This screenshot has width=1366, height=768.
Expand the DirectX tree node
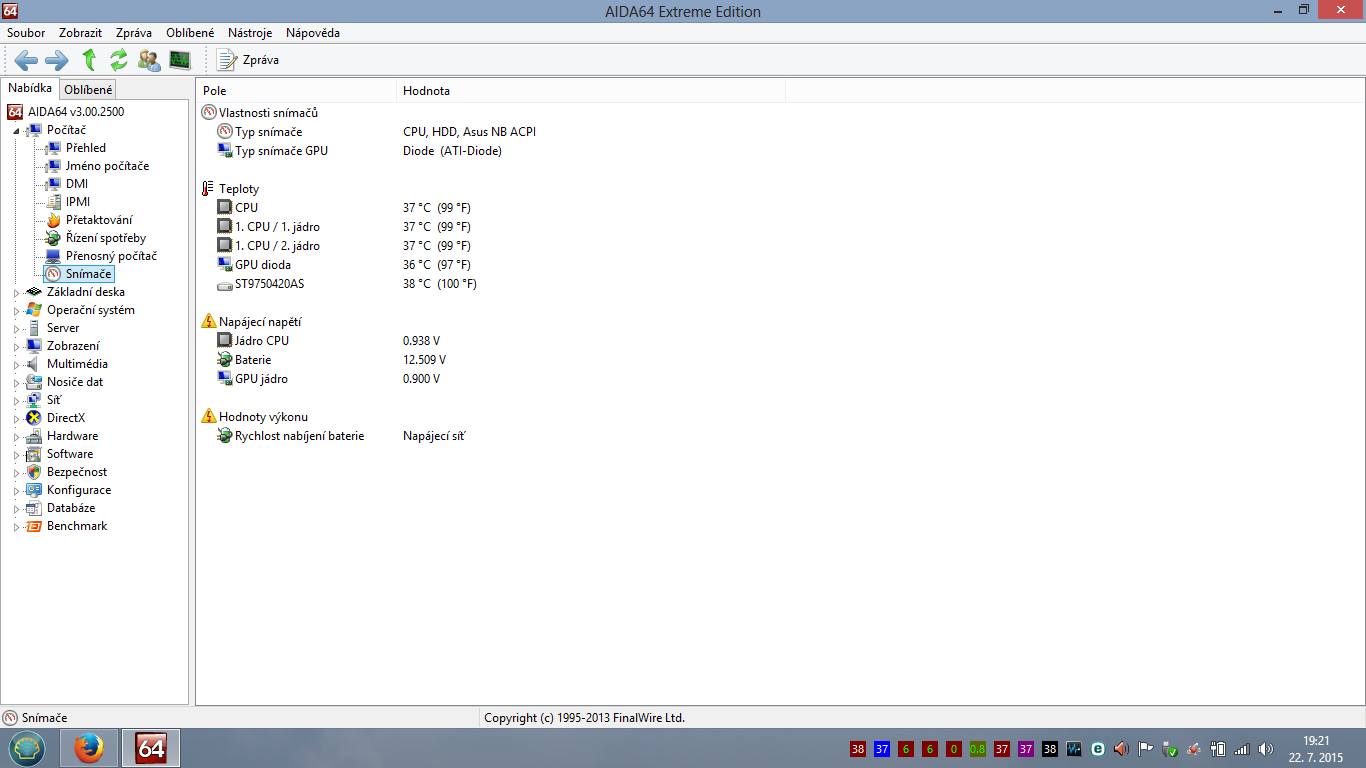(x=16, y=419)
